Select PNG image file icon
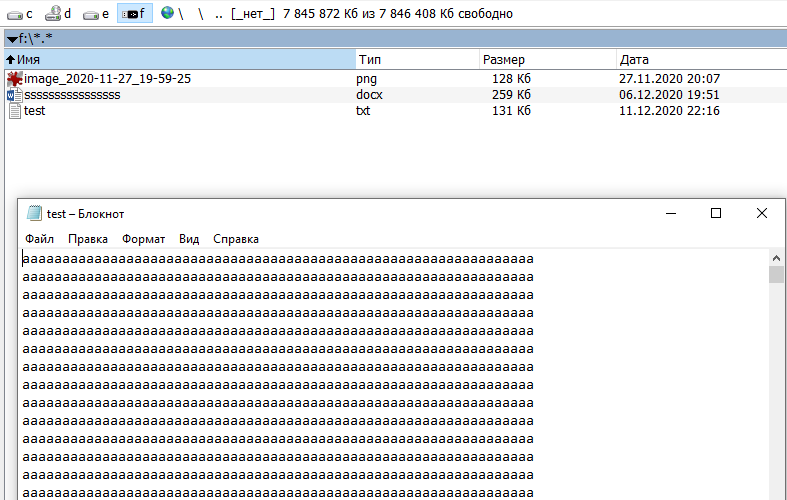Viewport: 787px width, 500px height. pos(15,79)
